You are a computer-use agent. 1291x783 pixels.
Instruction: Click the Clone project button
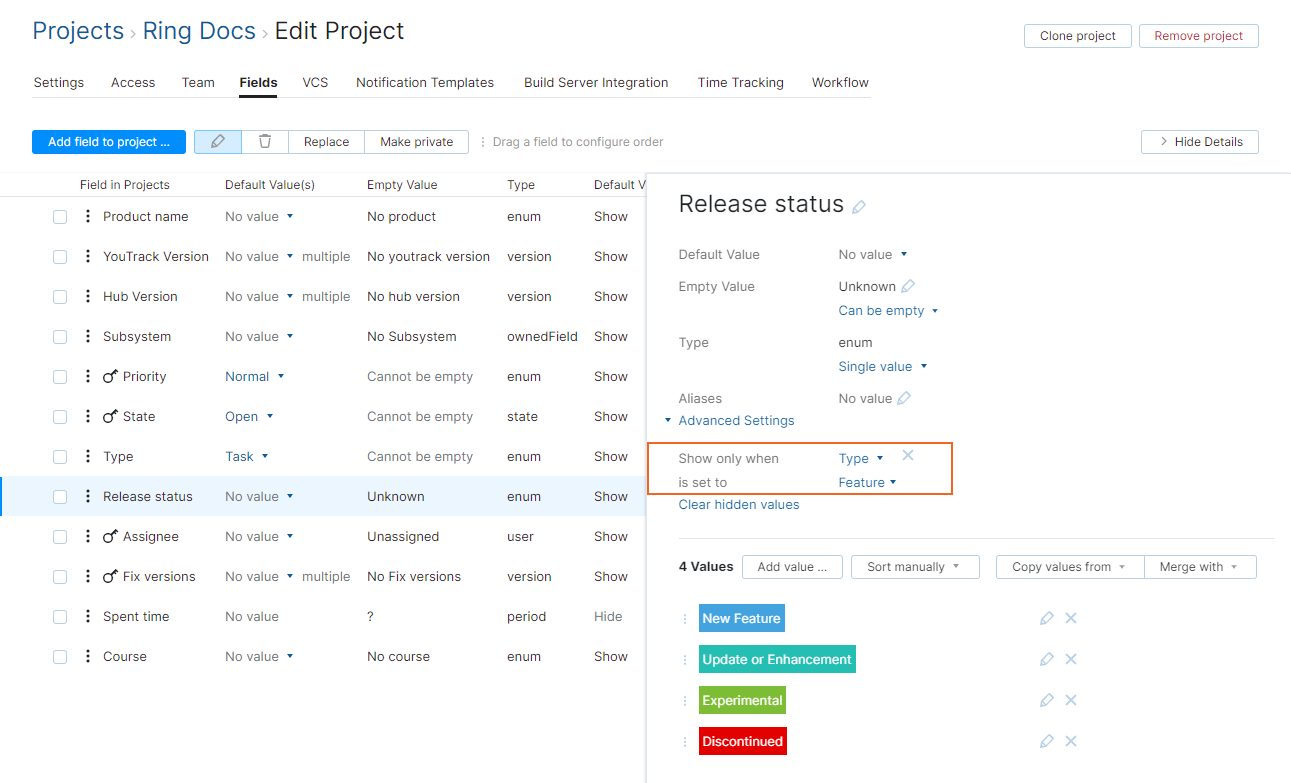tap(1077, 35)
